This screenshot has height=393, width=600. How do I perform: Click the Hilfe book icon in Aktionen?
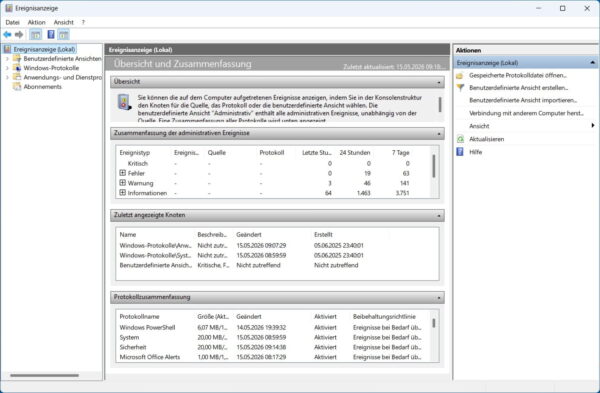point(460,152)
